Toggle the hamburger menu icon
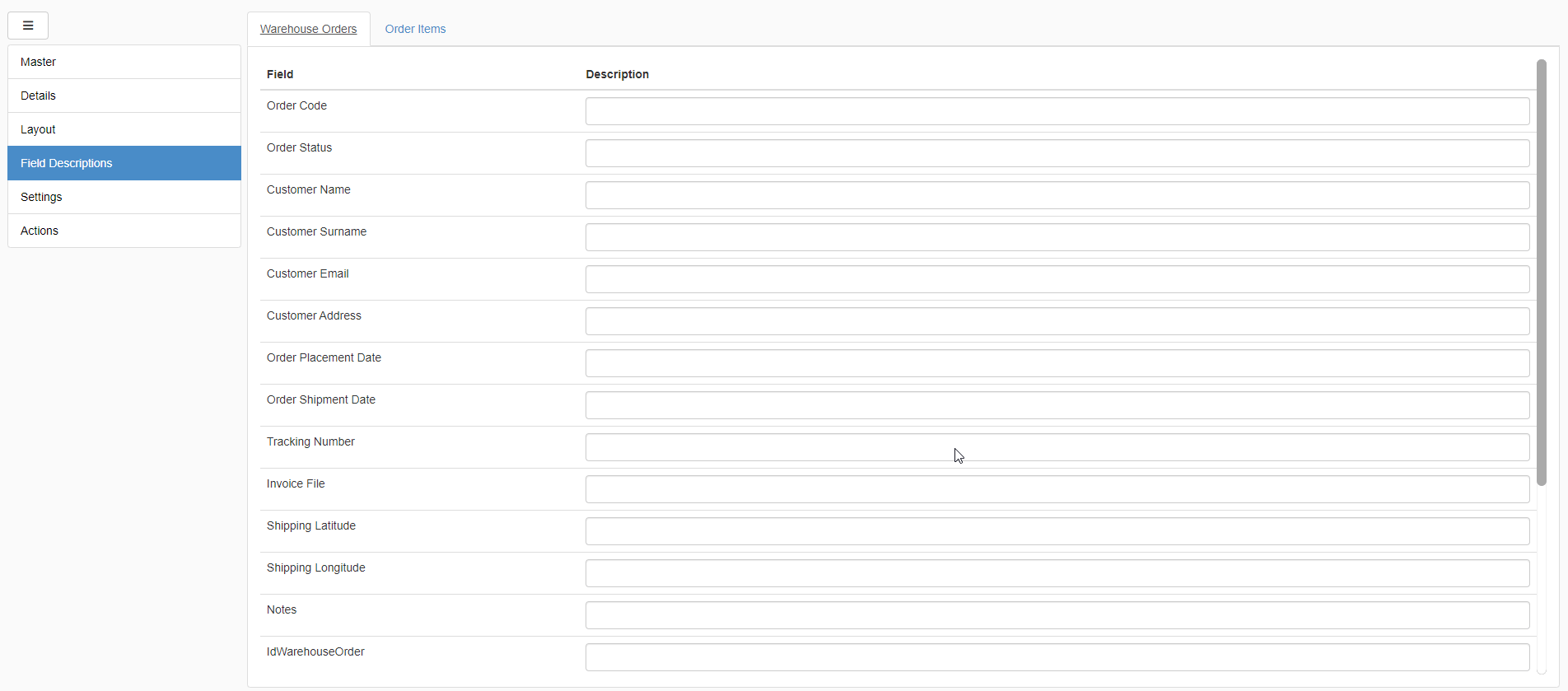This screenshot has width=1568, height=691. (x=28, y=26)
